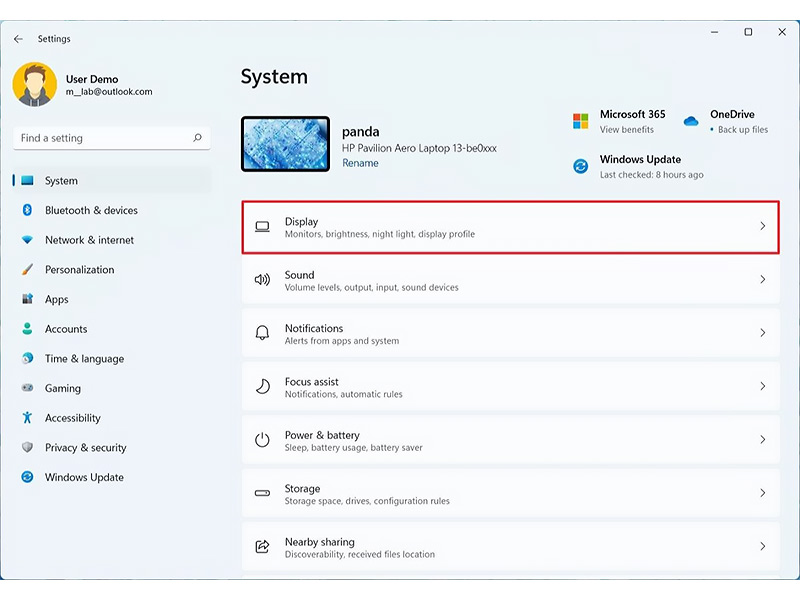This screenshot has width=800, height=600.
Task: Open Storage row chevron arrow
Action: [763, 493]
